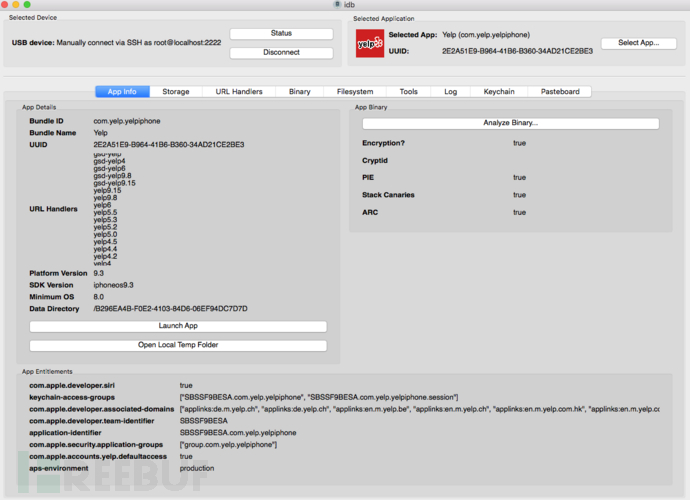Show the Log tab

[x=451, y=92]
